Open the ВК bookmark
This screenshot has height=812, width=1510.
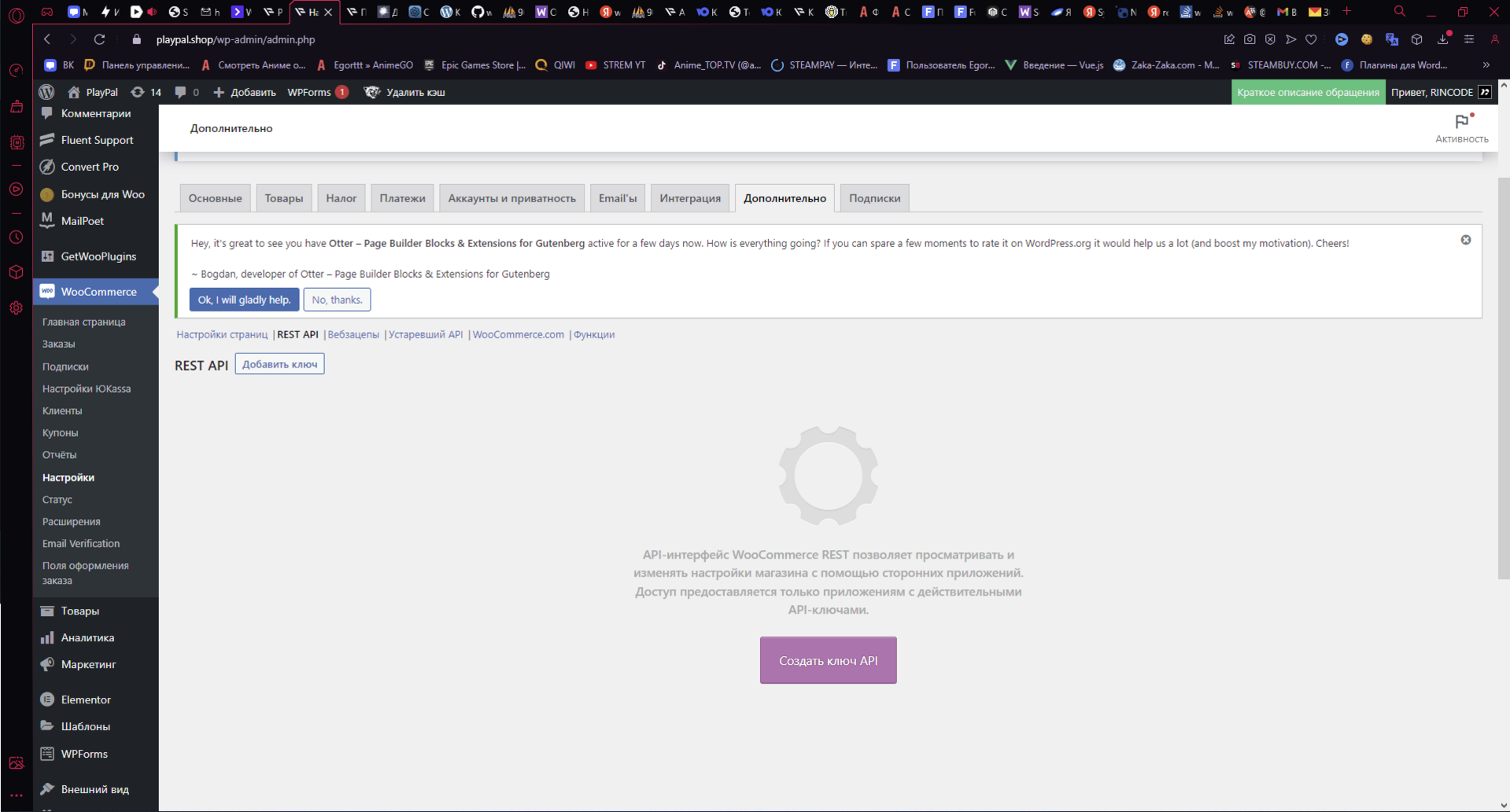pyautogui.click(x=60, y=65)
